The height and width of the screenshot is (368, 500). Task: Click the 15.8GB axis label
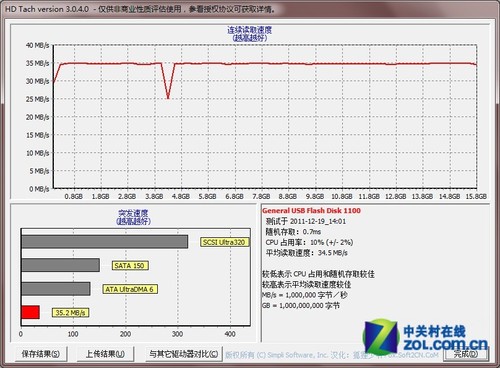pyautogui.click(x=476, y=196)
